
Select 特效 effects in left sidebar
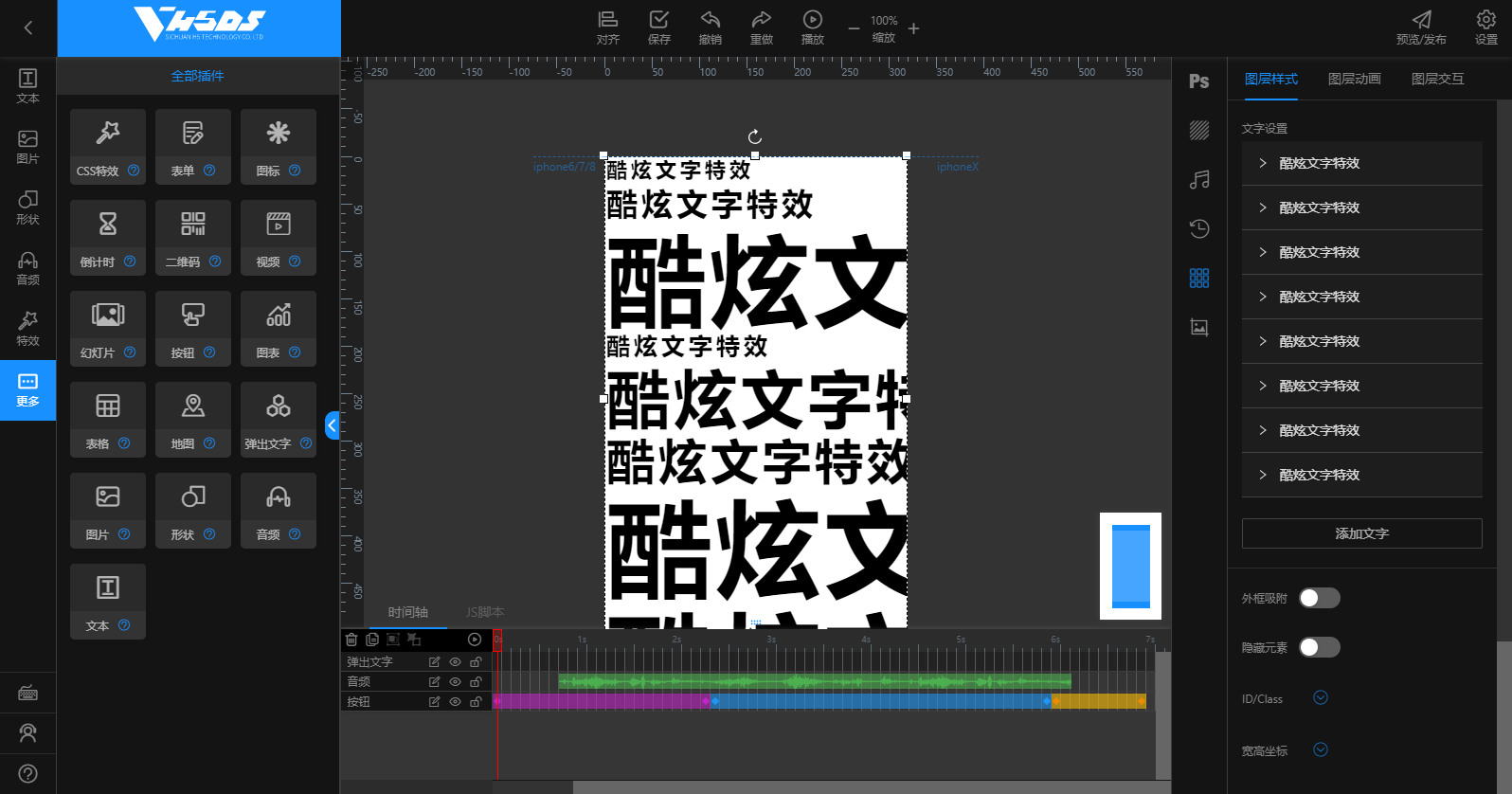27,329
